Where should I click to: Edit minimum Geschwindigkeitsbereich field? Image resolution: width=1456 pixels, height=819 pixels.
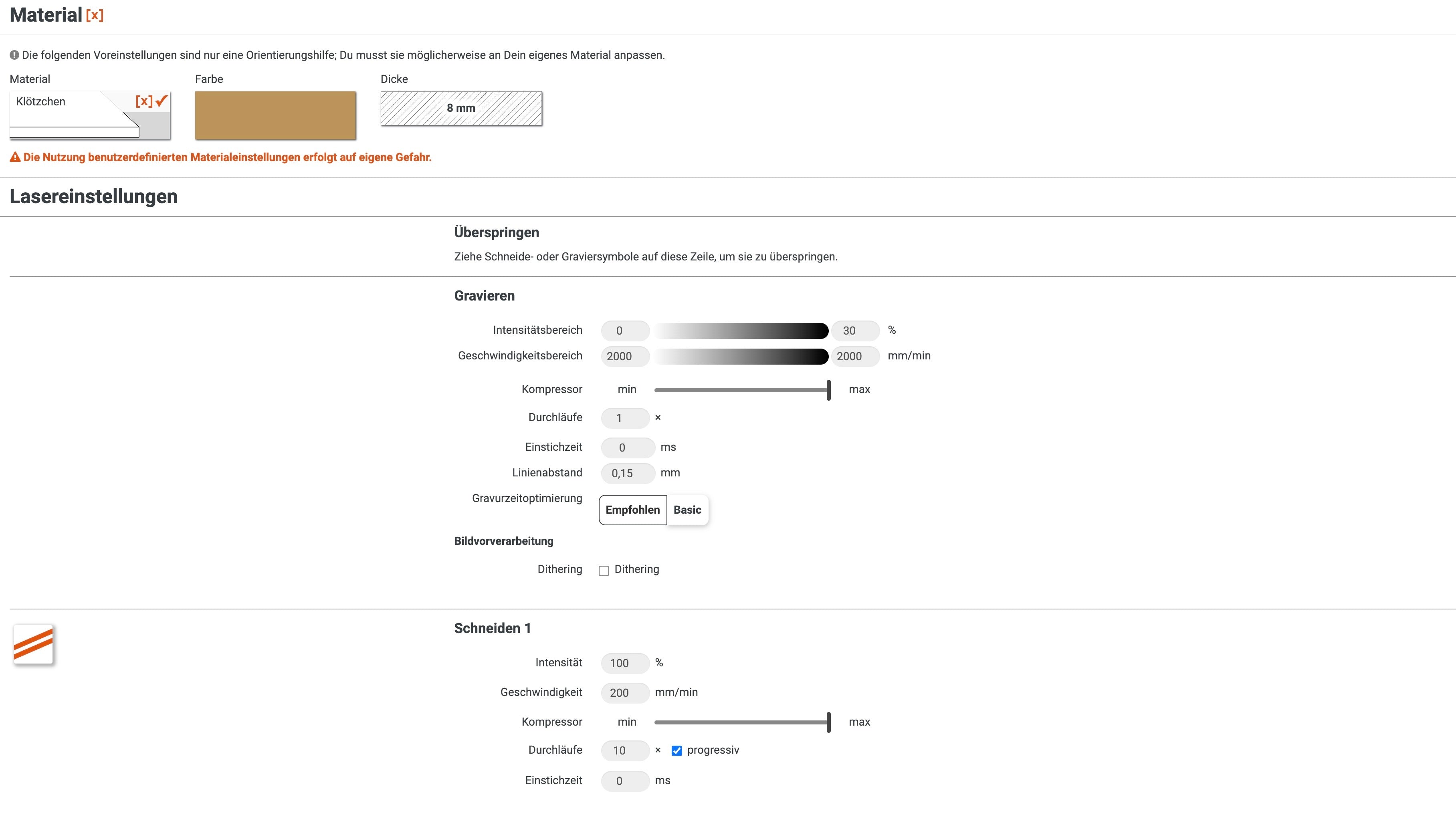pyautogui.click(x=625, y=356)
